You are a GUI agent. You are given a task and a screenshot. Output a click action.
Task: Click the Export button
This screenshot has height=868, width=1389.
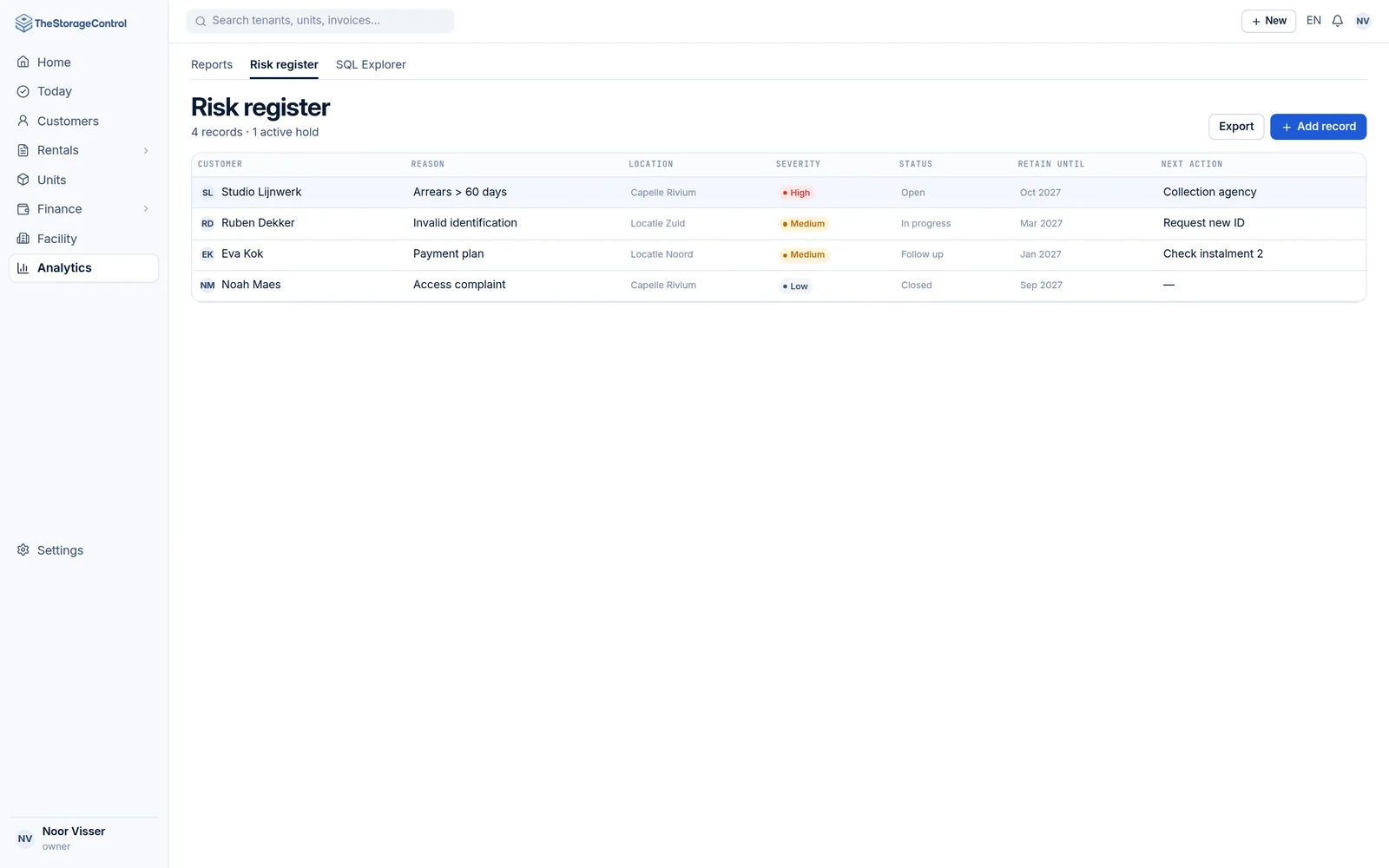click(1236, 127)
